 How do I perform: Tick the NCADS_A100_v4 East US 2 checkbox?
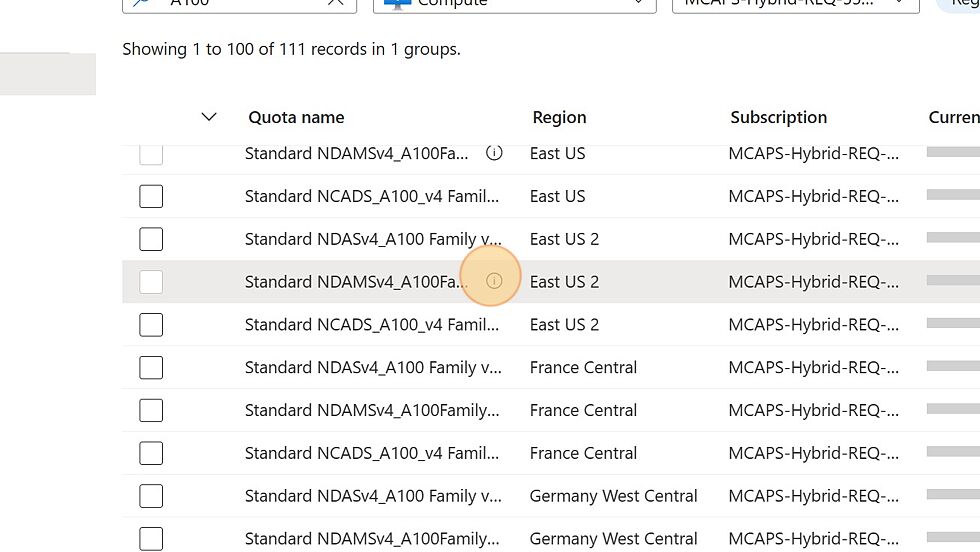click(151, 325)
